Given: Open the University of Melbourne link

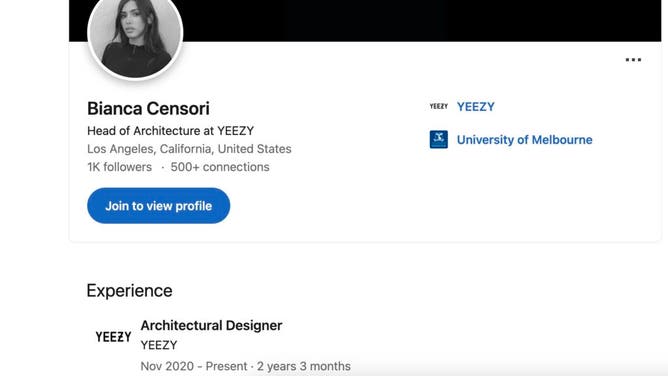Looking at the screenshot, I should point(524,140).
